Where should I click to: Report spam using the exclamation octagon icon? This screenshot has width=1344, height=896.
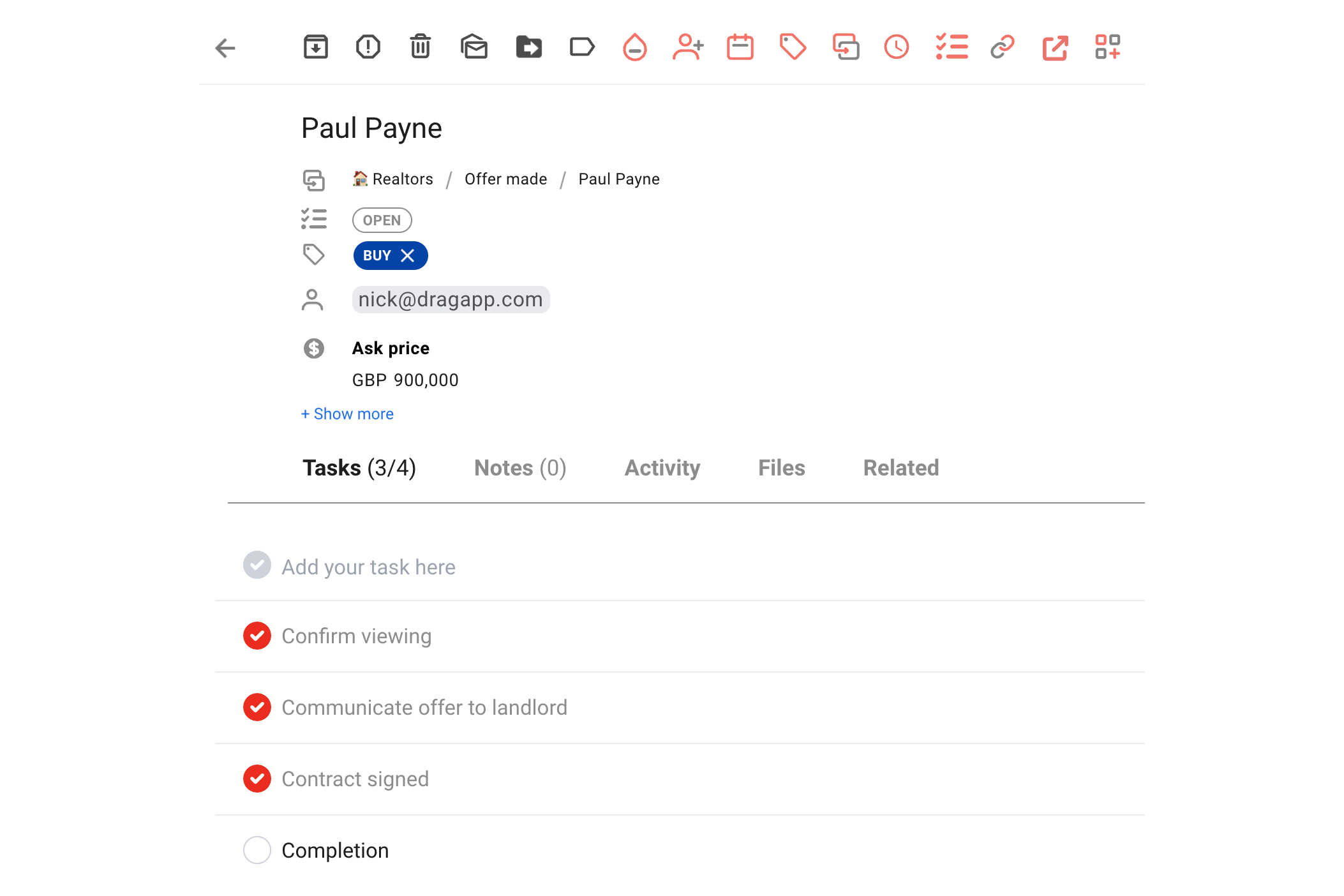(368, 47)
